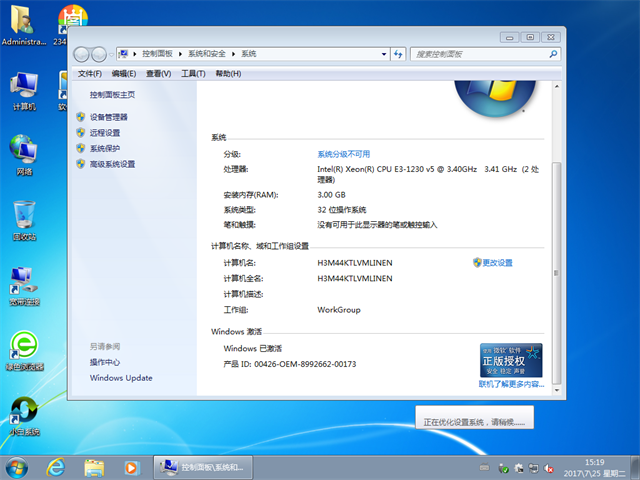640x480 pixels.
Task: Click the scrollbar down arrow
Action: [x=557, y=390]
